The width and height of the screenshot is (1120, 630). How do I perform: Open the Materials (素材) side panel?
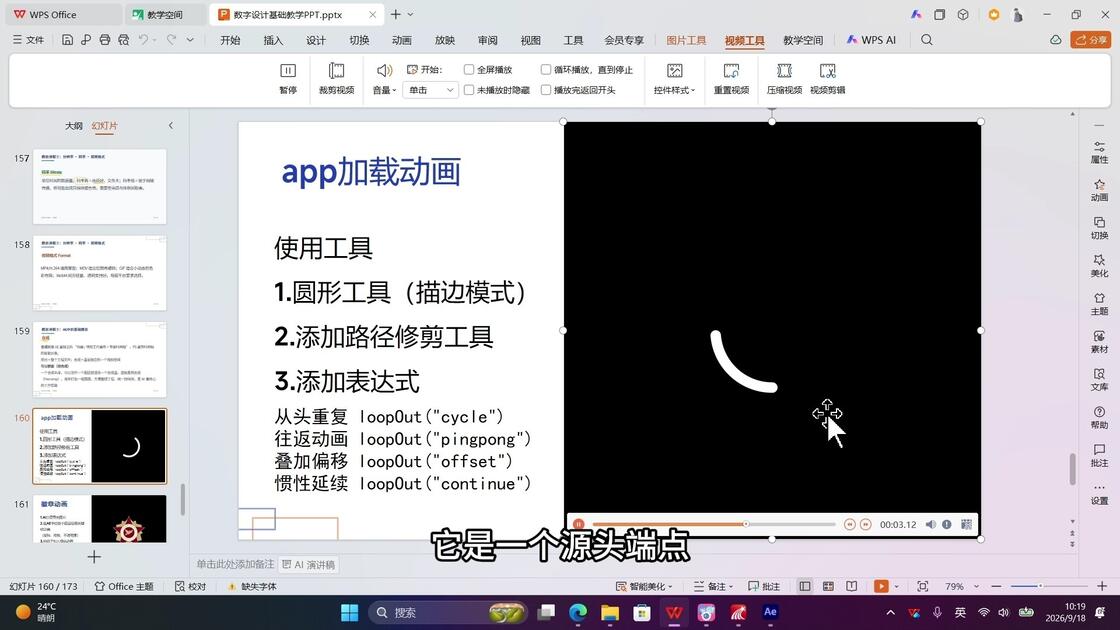(1099, 341)
